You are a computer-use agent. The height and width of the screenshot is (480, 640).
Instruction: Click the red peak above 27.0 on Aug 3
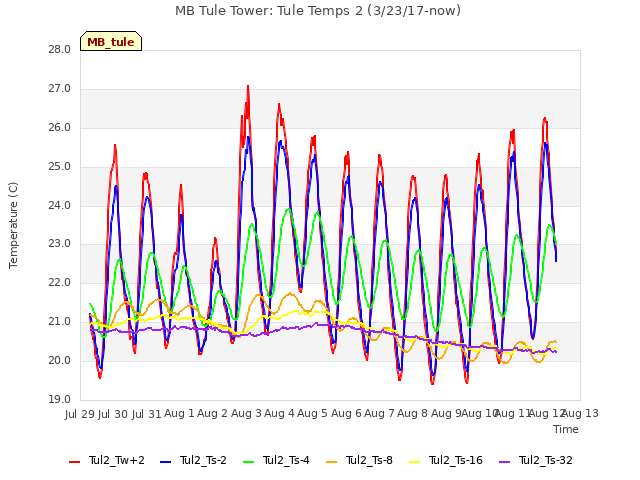click(248, 87)
